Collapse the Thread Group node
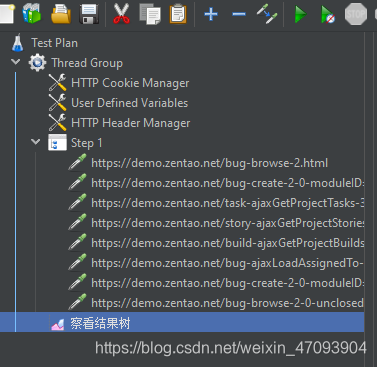 pos(15,62)
